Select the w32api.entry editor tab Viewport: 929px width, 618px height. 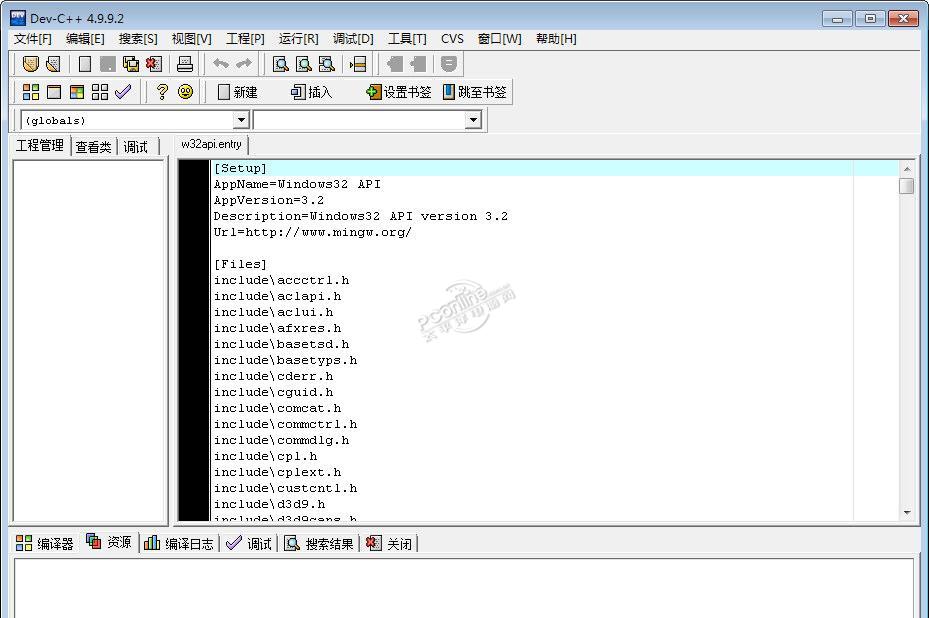(x=212, y=145)
